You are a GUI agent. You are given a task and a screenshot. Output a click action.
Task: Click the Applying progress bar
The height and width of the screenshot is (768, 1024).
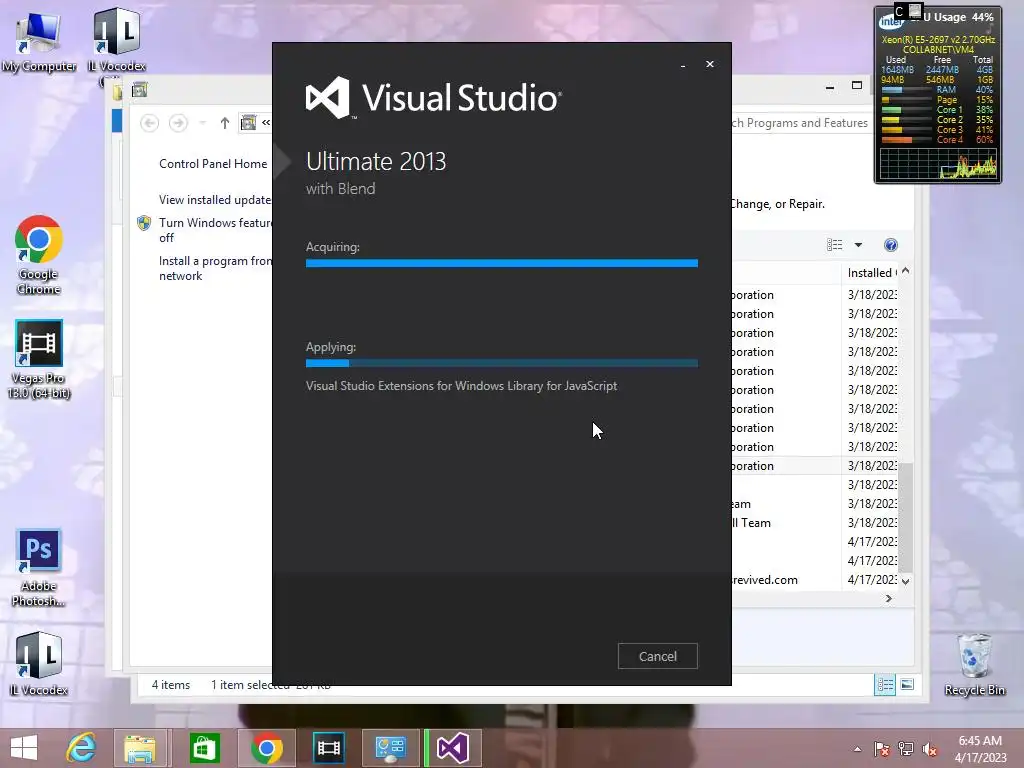502,363
